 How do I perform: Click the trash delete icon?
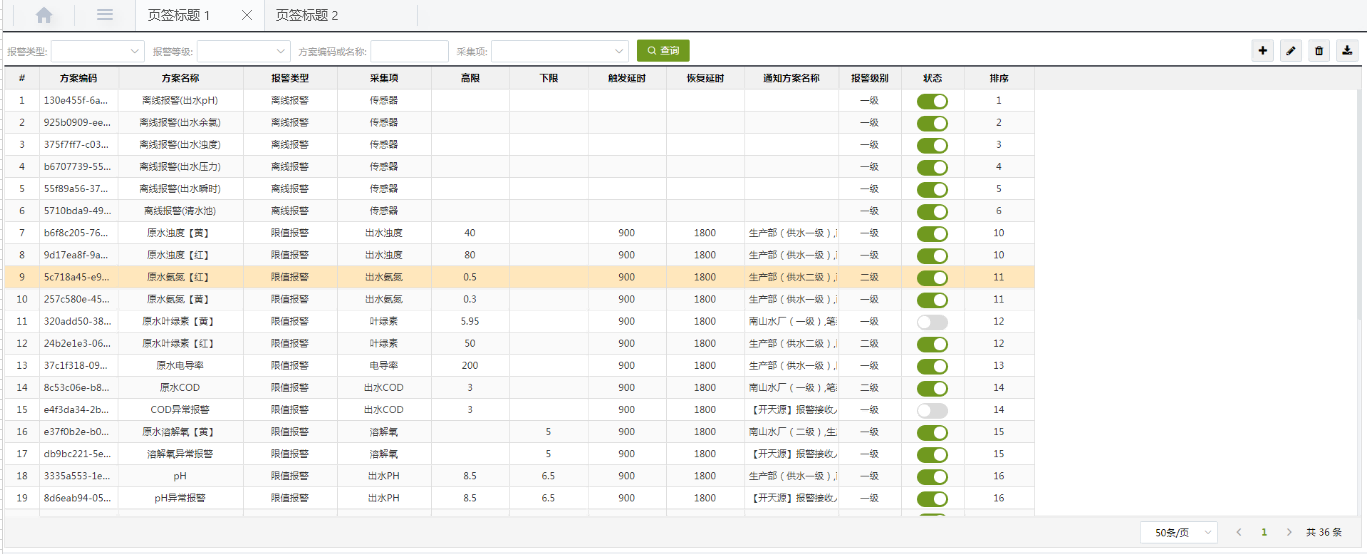1319,51
